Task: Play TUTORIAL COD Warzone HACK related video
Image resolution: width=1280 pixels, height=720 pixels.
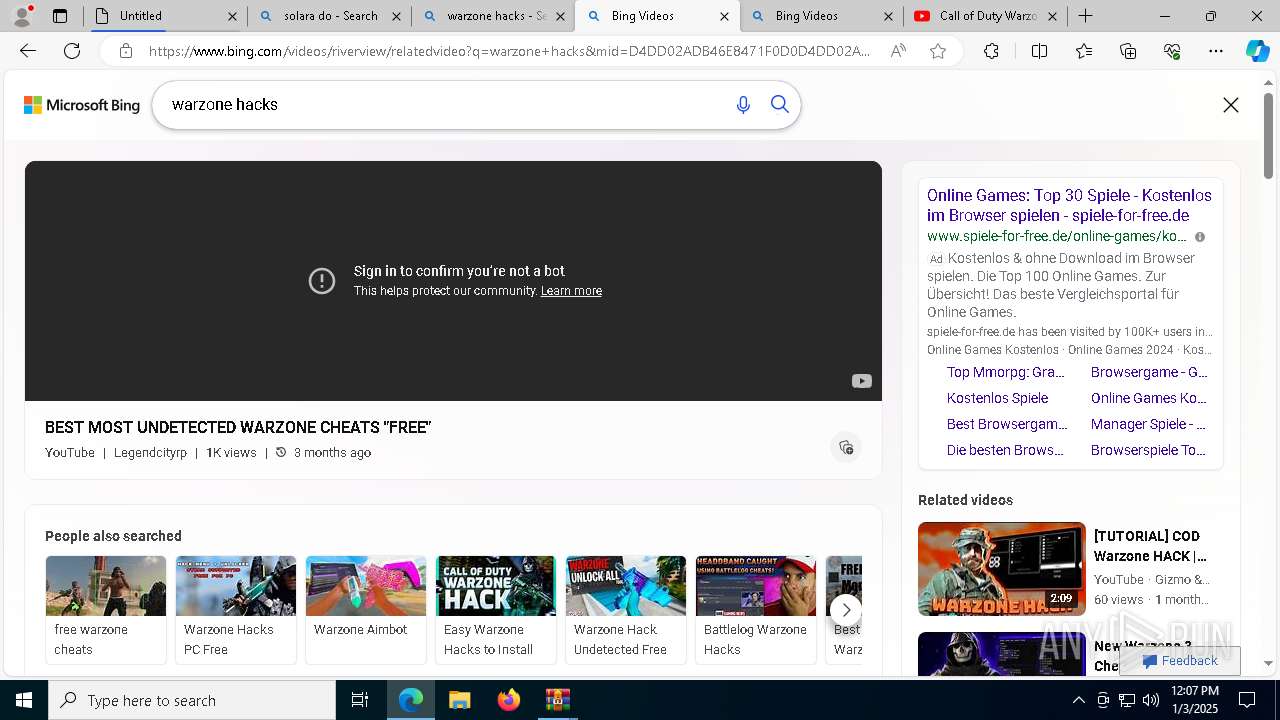Action: (x=1002, y=569)
